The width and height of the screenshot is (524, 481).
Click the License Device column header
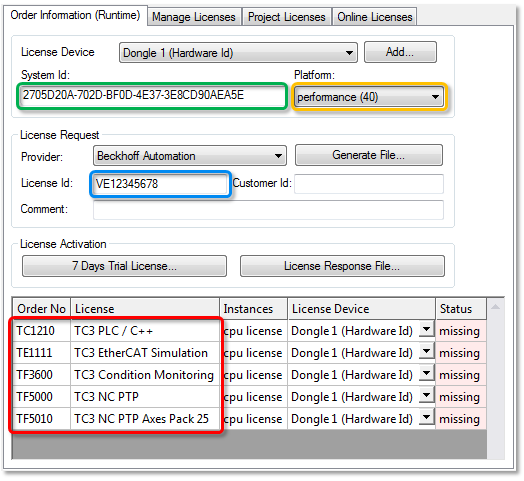click(362, 309)
